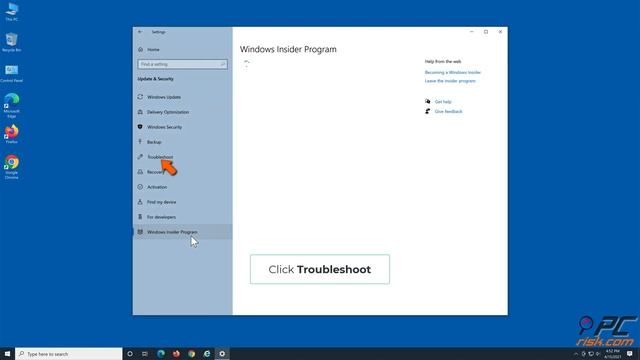640x360 pixels.
Task: Click the magnifier icon in Find a setting
Action: coord(222,64)
